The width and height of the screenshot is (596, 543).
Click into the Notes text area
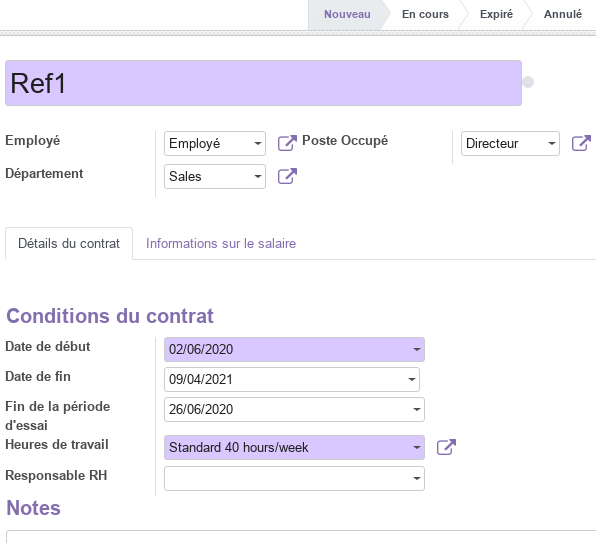coord(301,537)
